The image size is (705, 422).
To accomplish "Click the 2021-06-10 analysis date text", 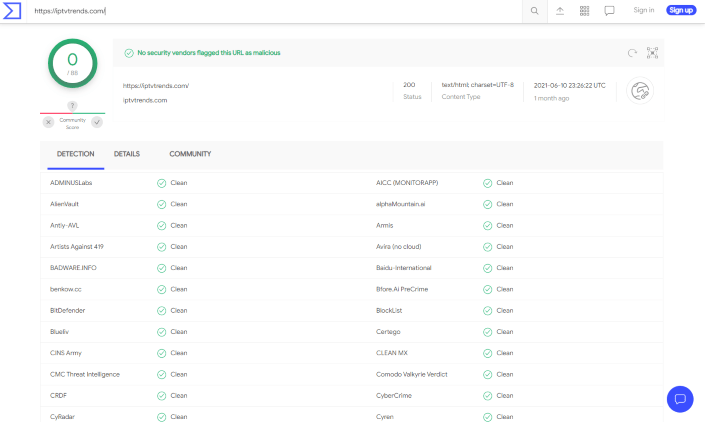I will point(570,85).
